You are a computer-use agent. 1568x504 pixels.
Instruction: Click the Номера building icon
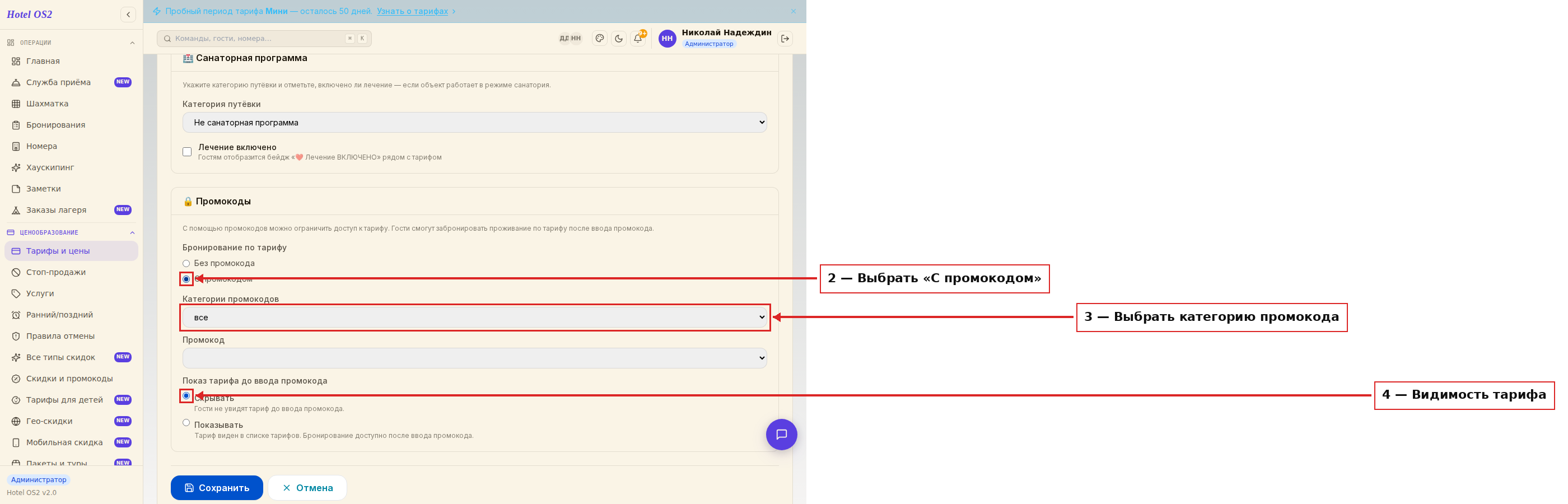point(16,146)
